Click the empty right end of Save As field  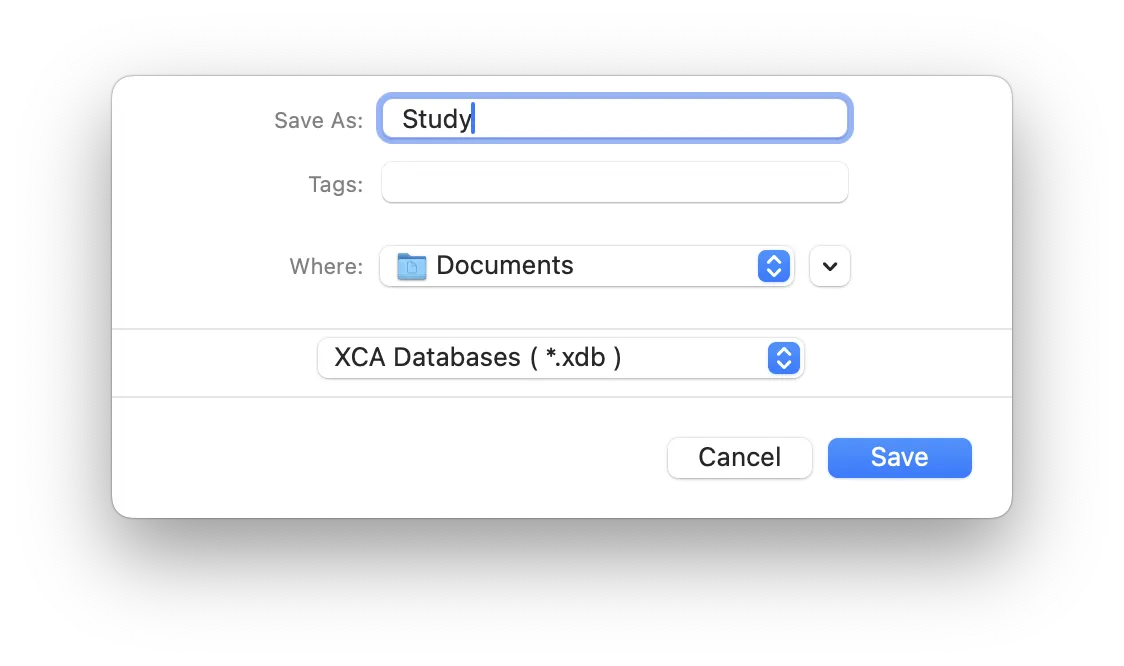(760, 119)
